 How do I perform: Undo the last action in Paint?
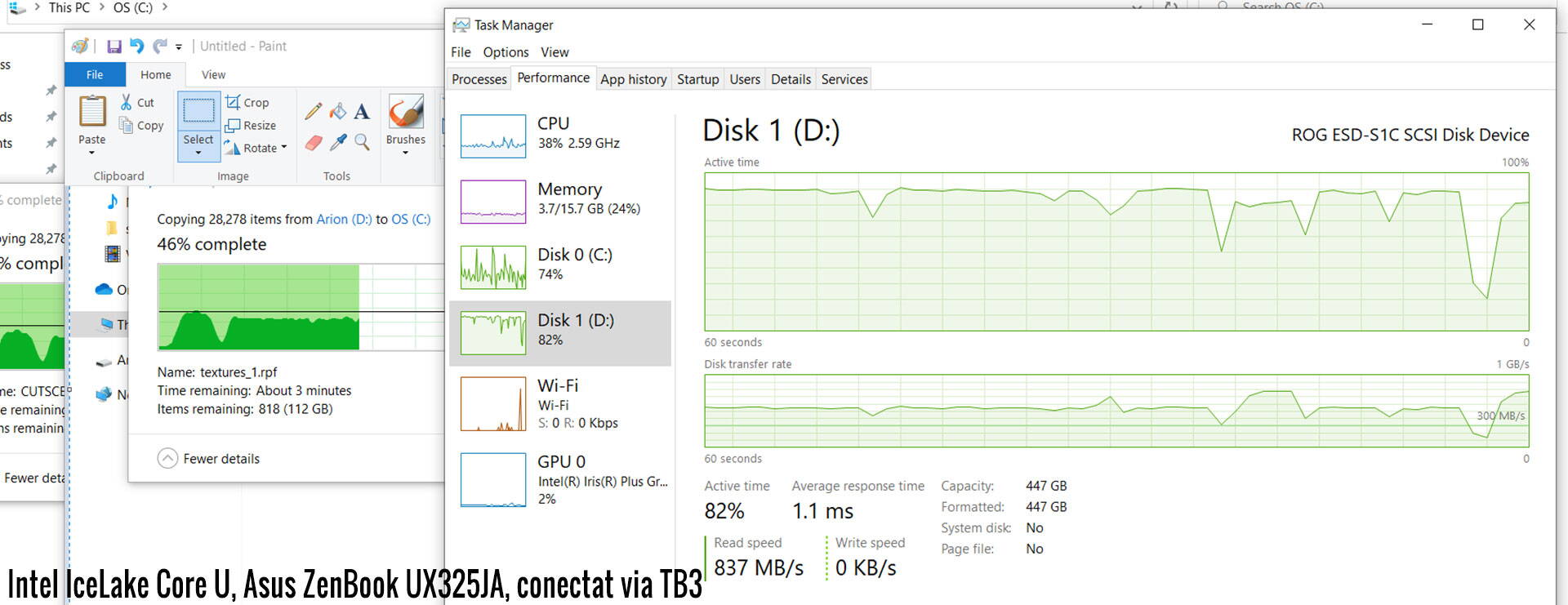tap(136, 47)
